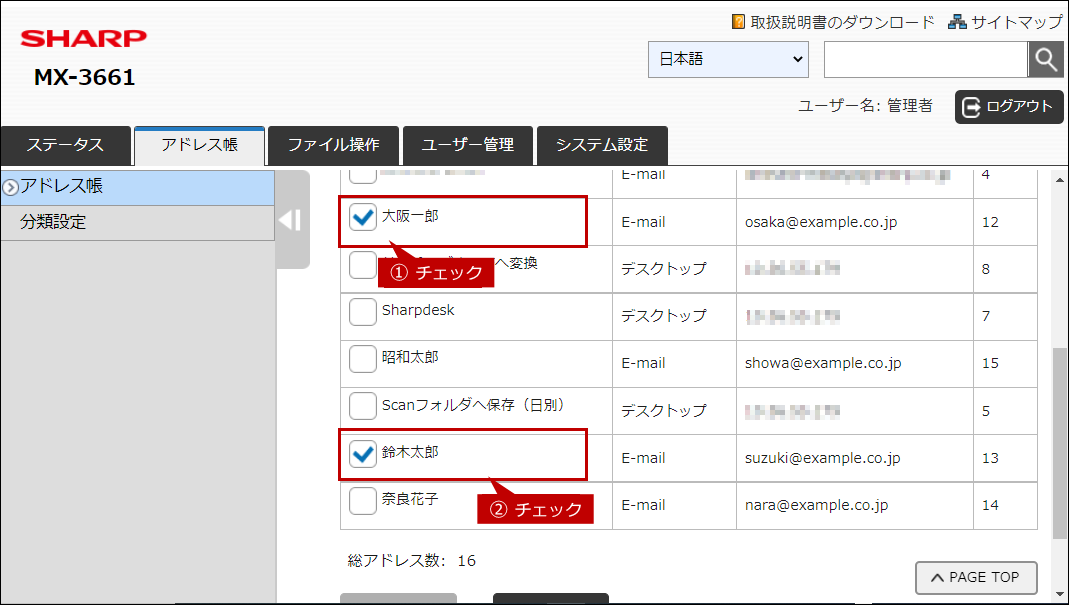
Task: Switch to the ステータス tab
Action: [65, 145]
